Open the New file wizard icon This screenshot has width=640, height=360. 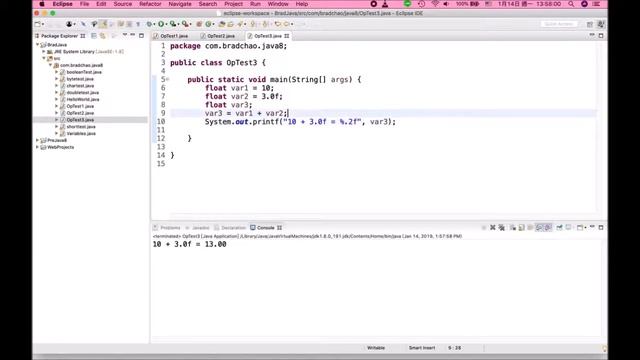(x=37, y=24)
